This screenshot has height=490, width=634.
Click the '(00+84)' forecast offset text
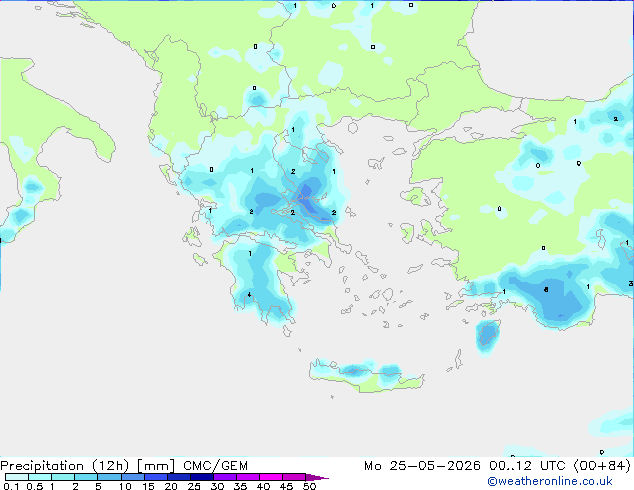tap(602, 466)
